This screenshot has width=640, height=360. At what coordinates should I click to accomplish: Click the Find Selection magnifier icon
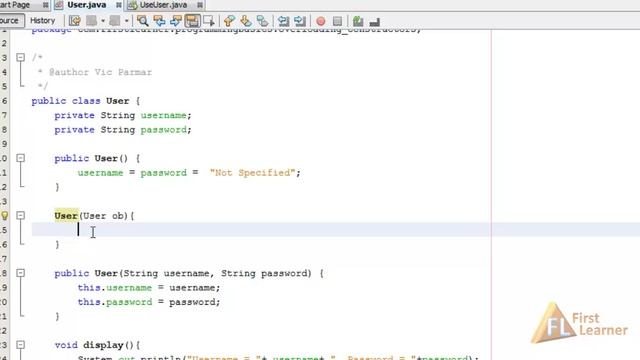(142, 20)
